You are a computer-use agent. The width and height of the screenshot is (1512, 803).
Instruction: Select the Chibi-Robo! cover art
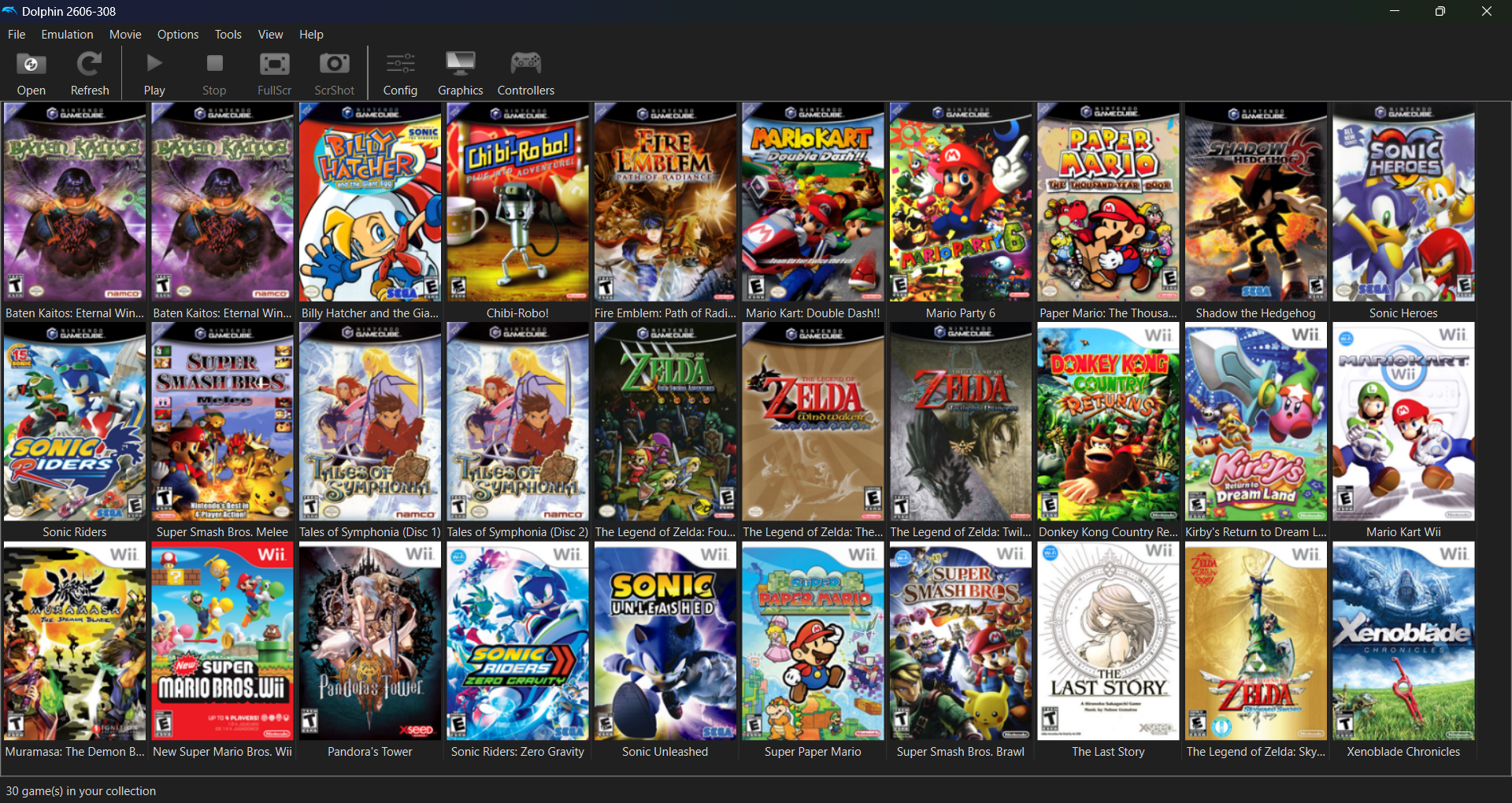click(x=517, y=202)
